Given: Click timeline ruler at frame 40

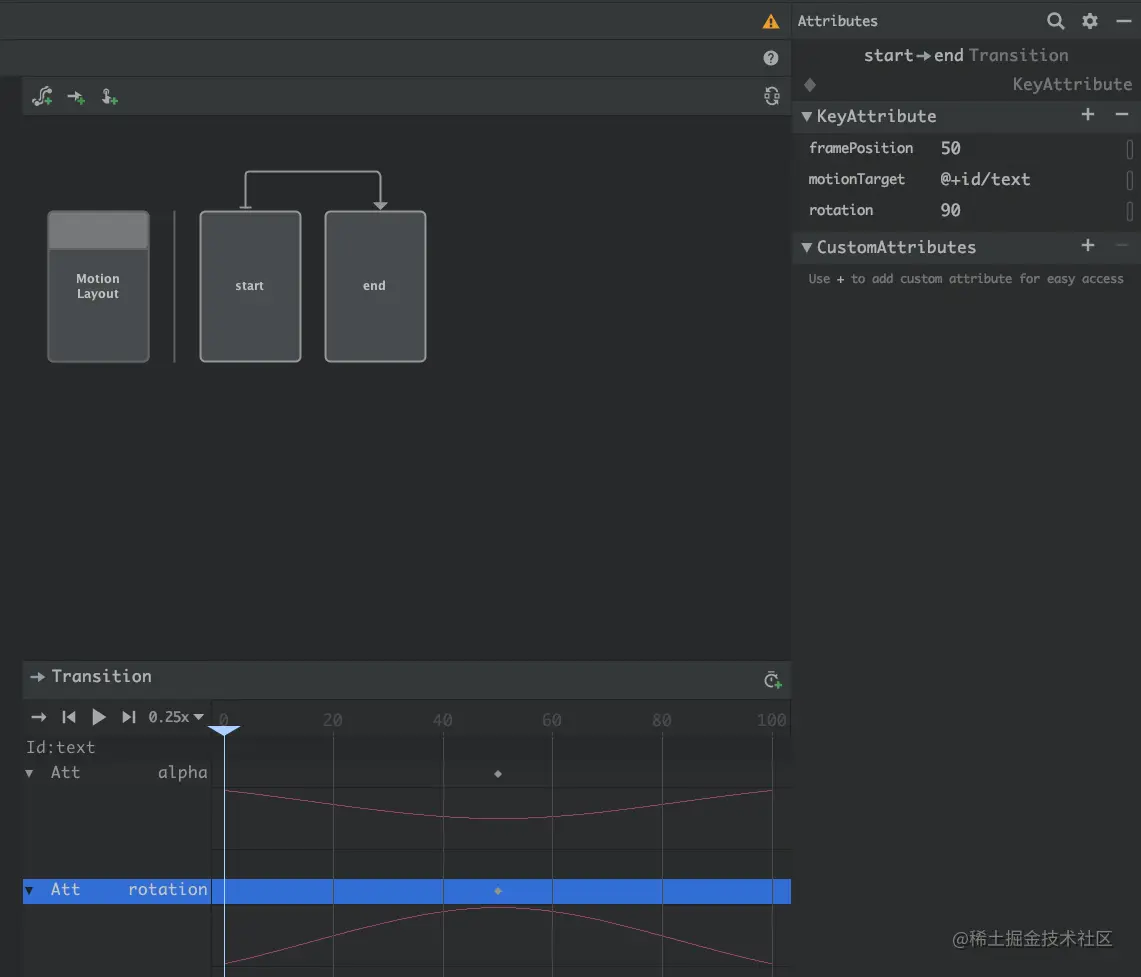Looking at the screenshot, I should tap(442, 719).
